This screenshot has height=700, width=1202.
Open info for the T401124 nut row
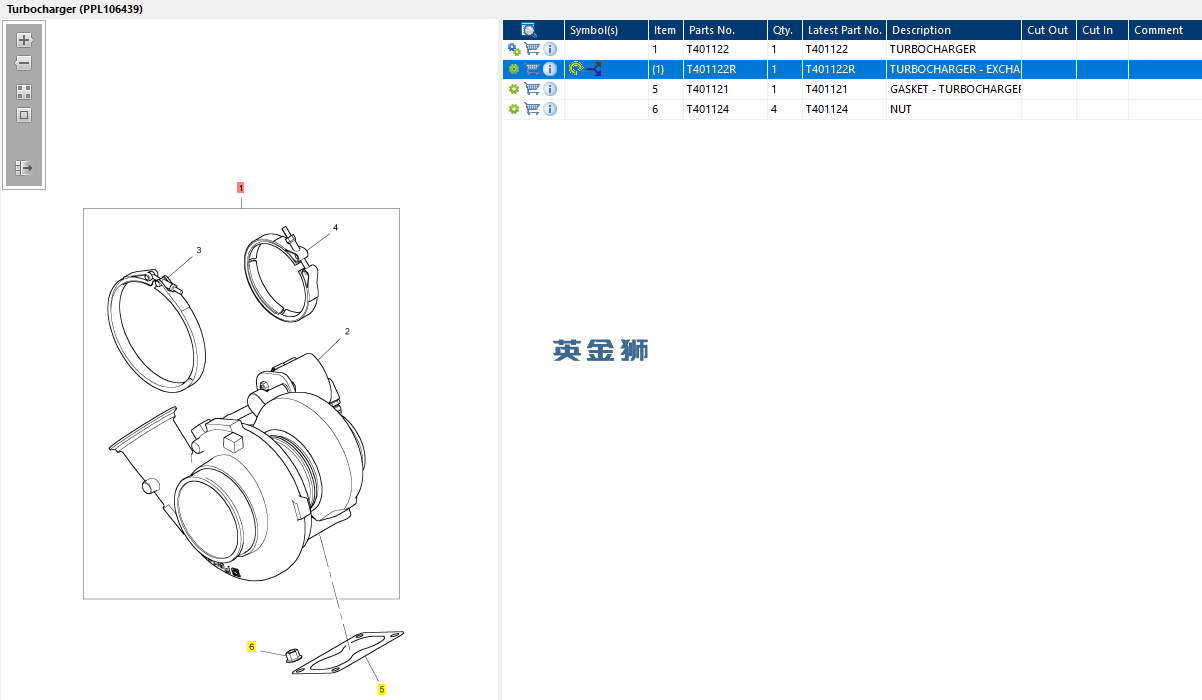pyautogui.click(x=550, y=109)
